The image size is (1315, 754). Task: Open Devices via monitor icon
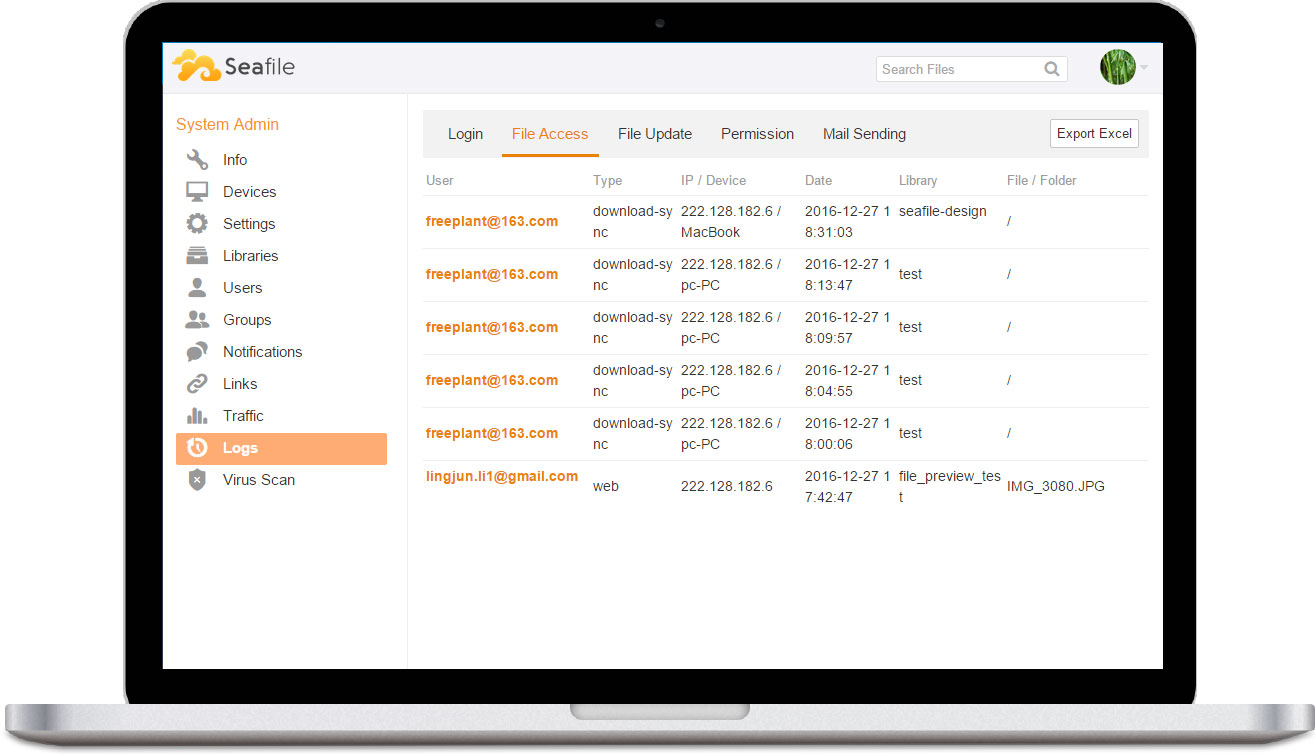coord(197,192)
